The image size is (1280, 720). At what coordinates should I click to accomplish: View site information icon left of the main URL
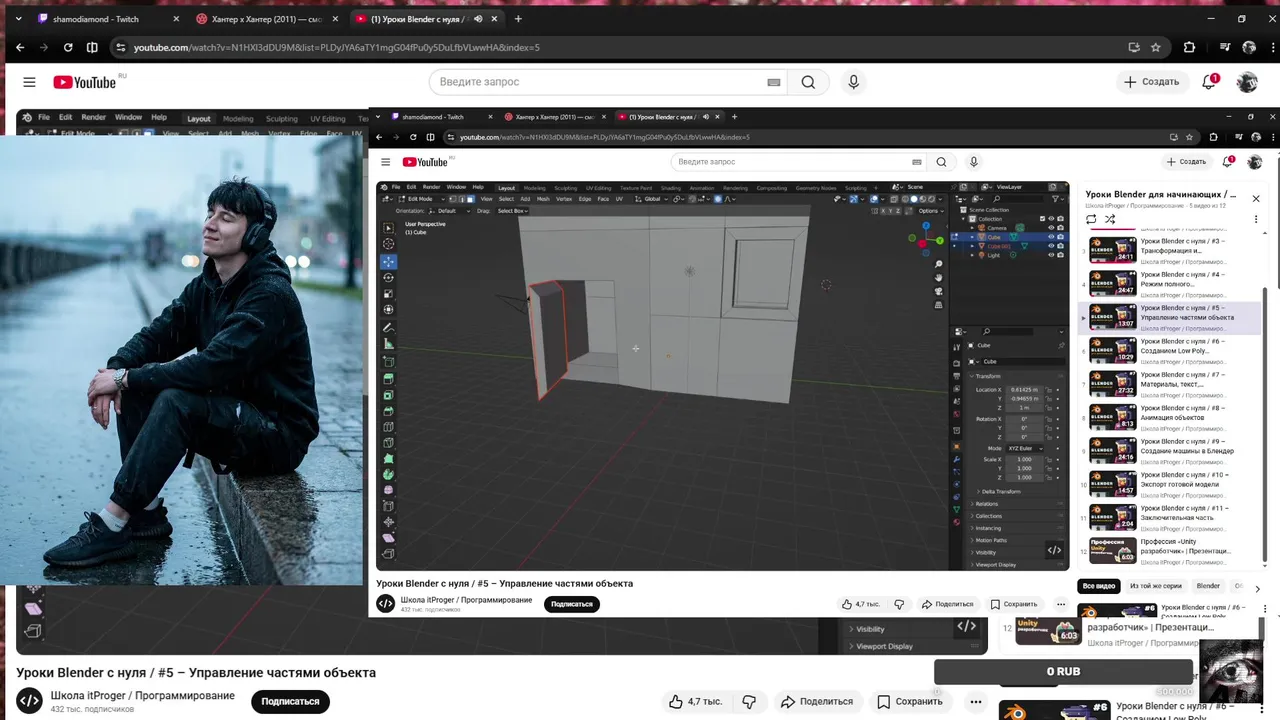[121, 47]
